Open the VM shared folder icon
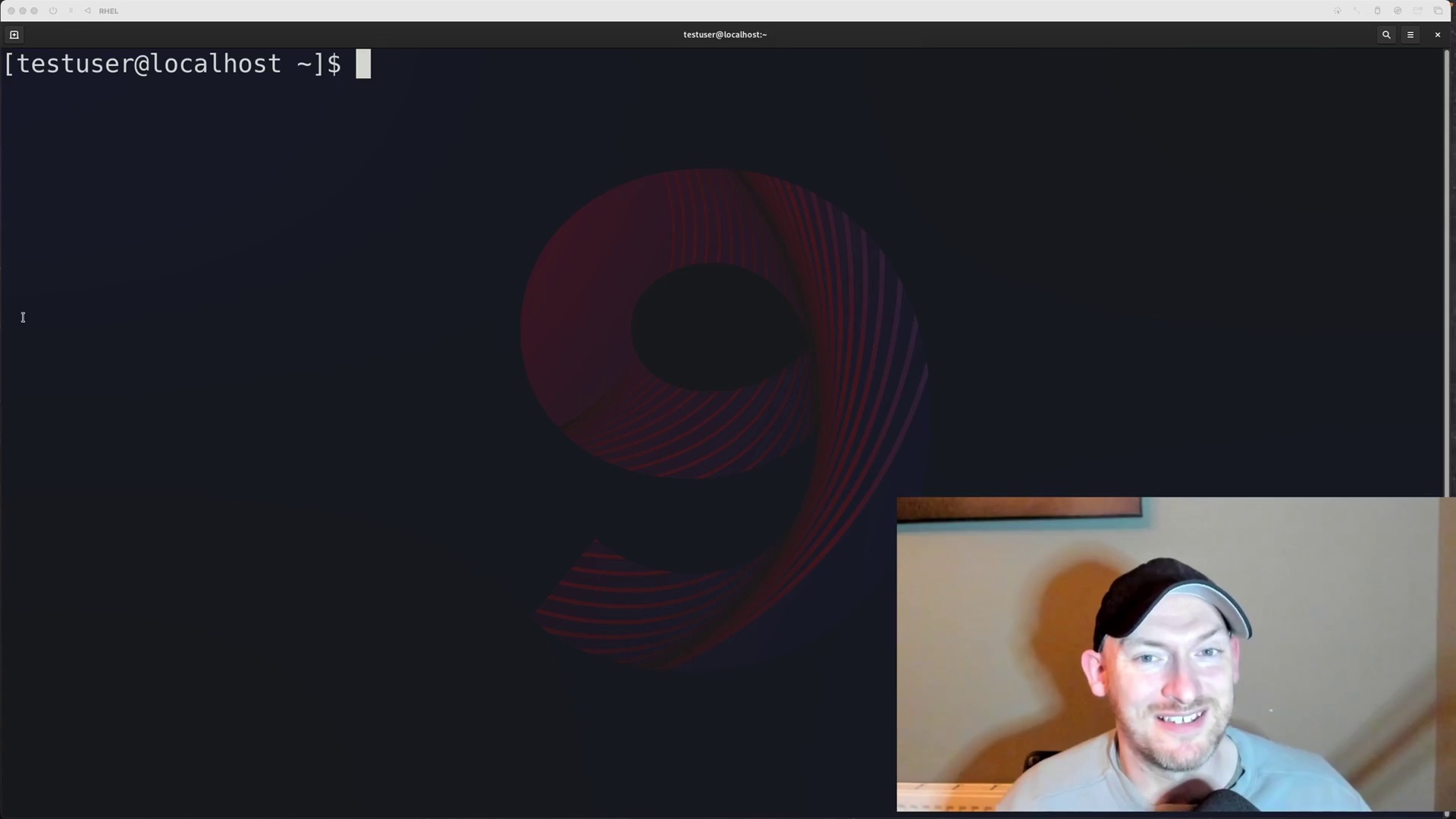The width and height of the screenshot is (1456, 819). tap(1417, 11)
